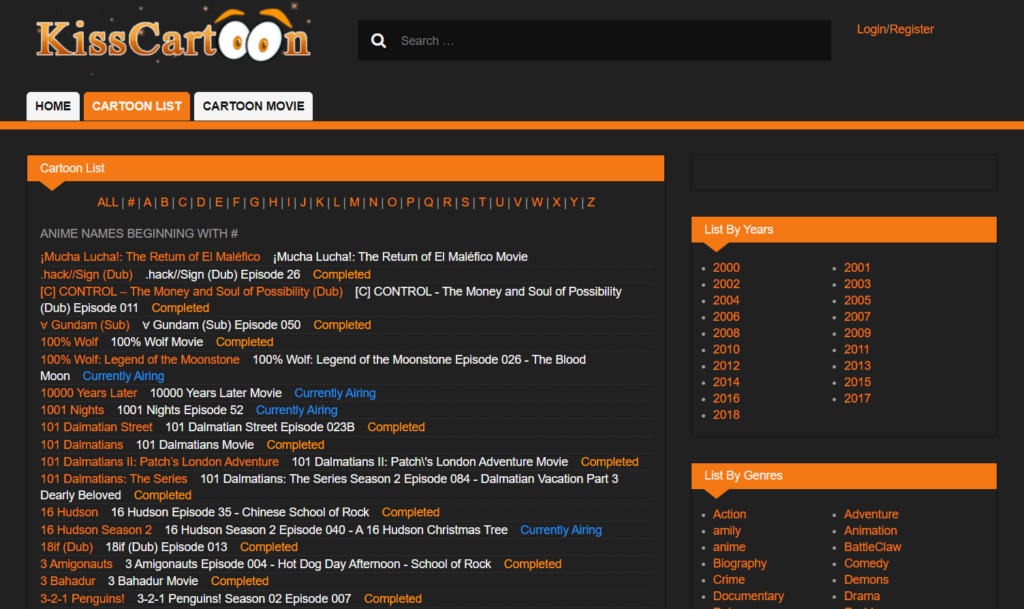1024x609 pixels.
Task: Open ∀ Gundam (Sub) series link
Action: pyautogui.click(x=85, y=325)
